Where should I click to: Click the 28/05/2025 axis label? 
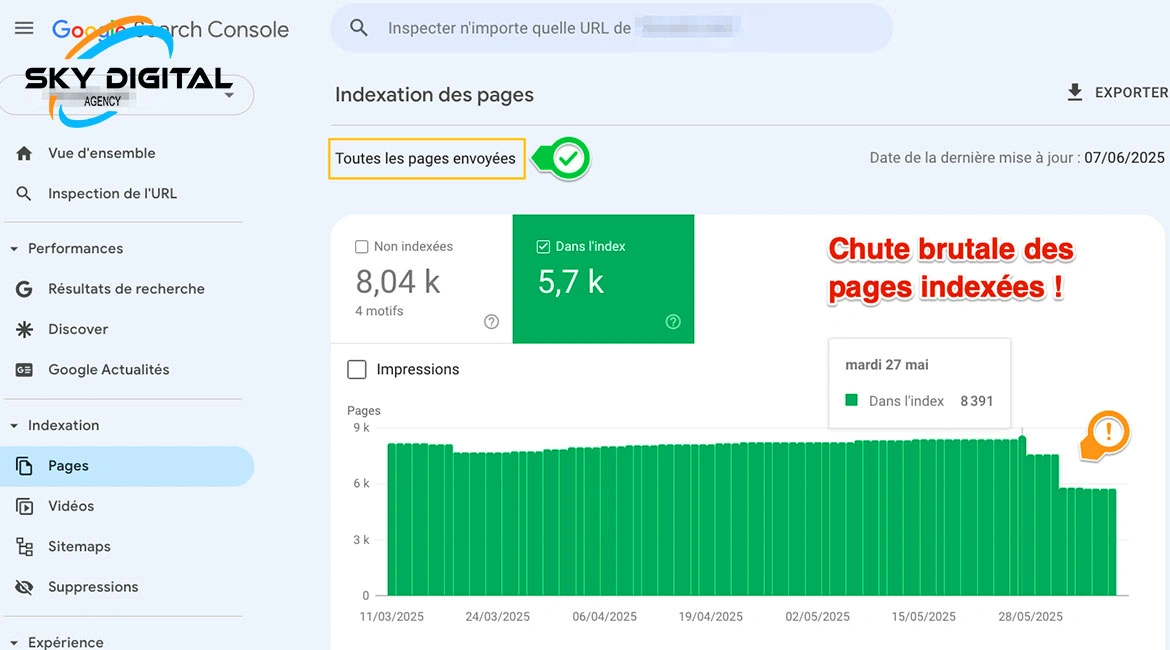(1030, 616)
